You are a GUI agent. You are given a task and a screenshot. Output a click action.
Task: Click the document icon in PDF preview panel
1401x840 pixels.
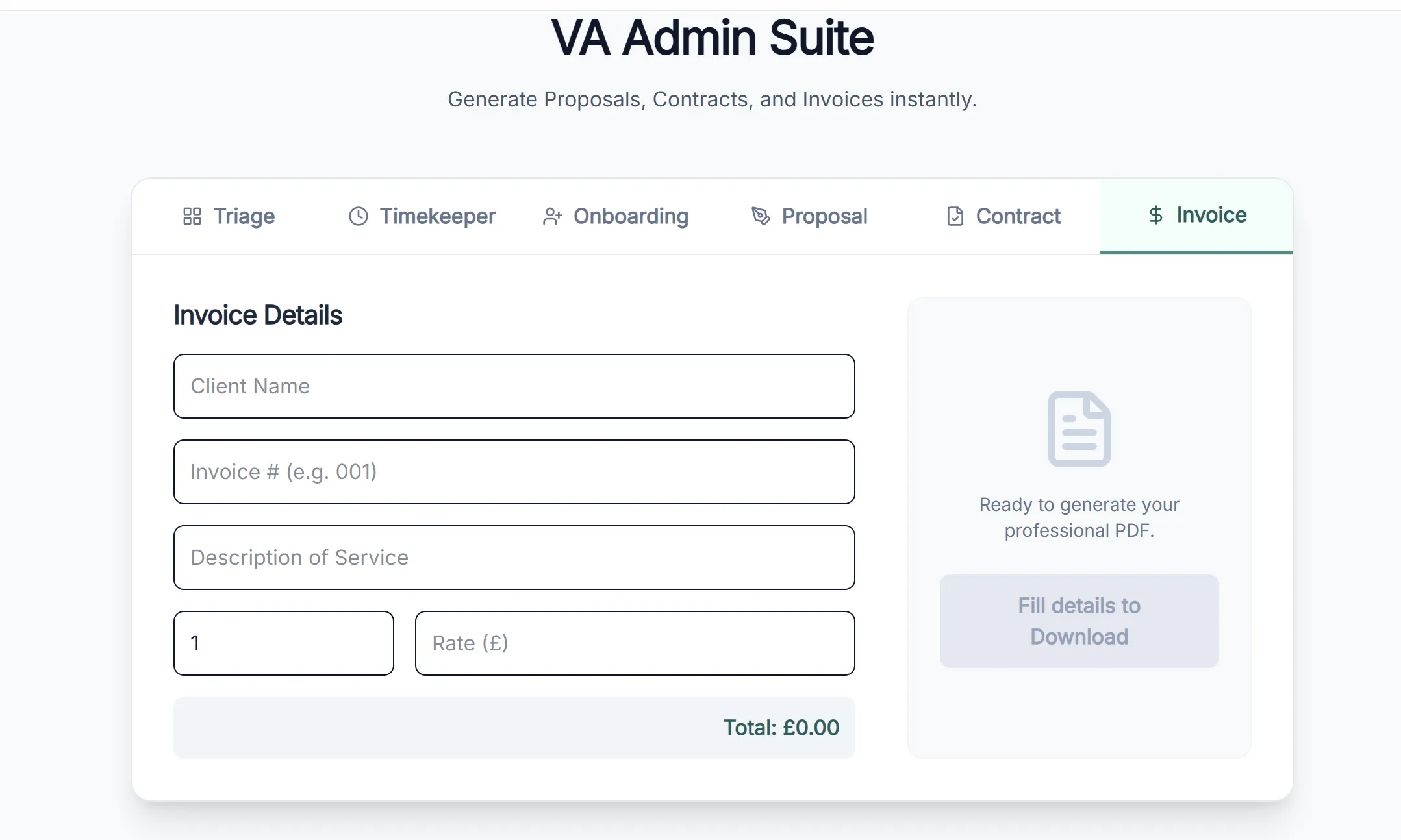(1079, 428)
